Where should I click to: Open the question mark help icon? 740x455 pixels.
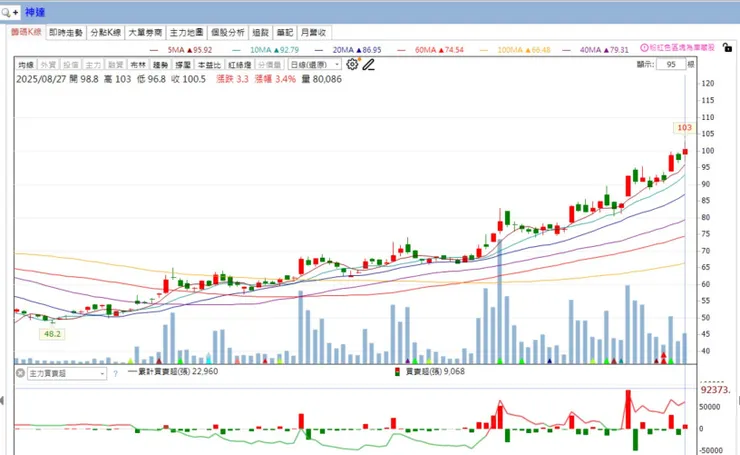pos(115,374)
